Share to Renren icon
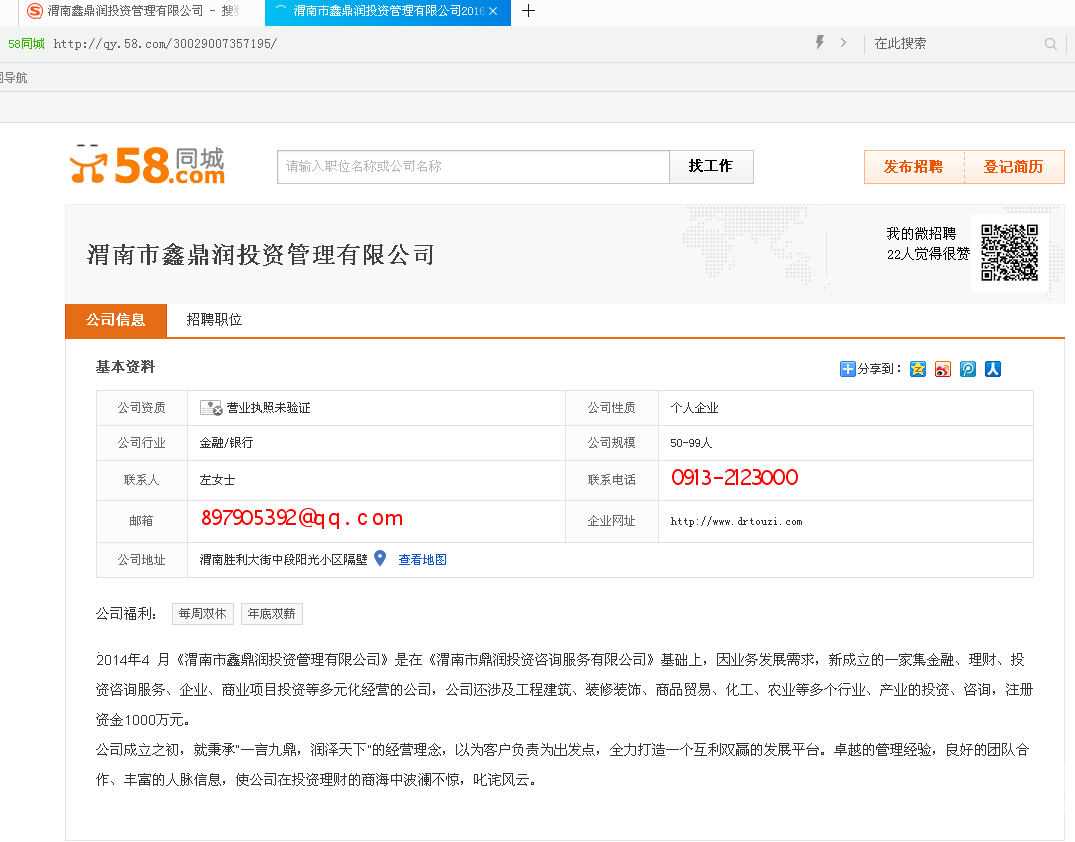The height and width of the screenshot is (842, 1075). (x=993, y=369)
